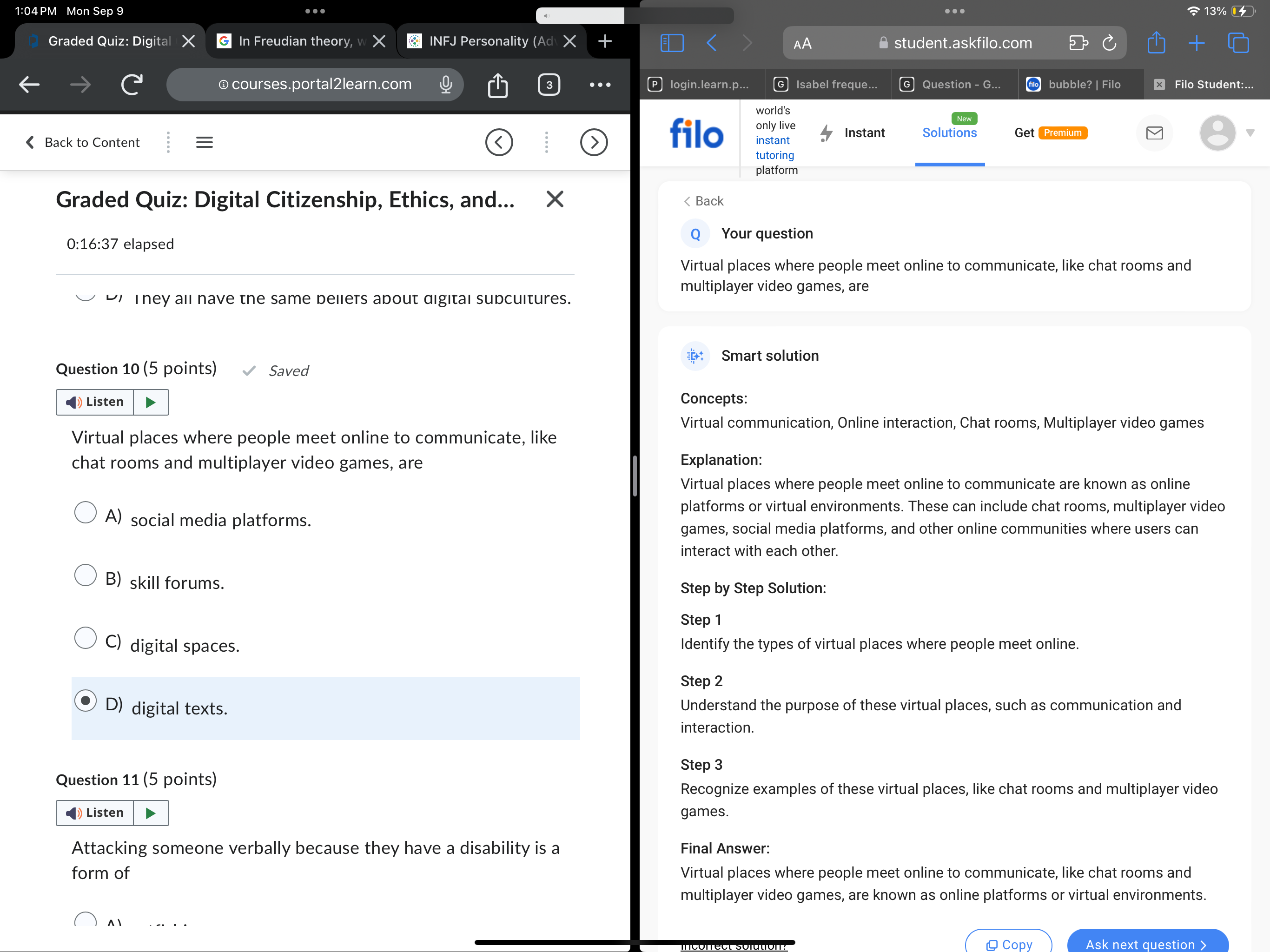The height and width of the screenshot is (952, 1270).
Task: Open the tab switcher showing 3 tabs
Action: click(x=549, y=85)
